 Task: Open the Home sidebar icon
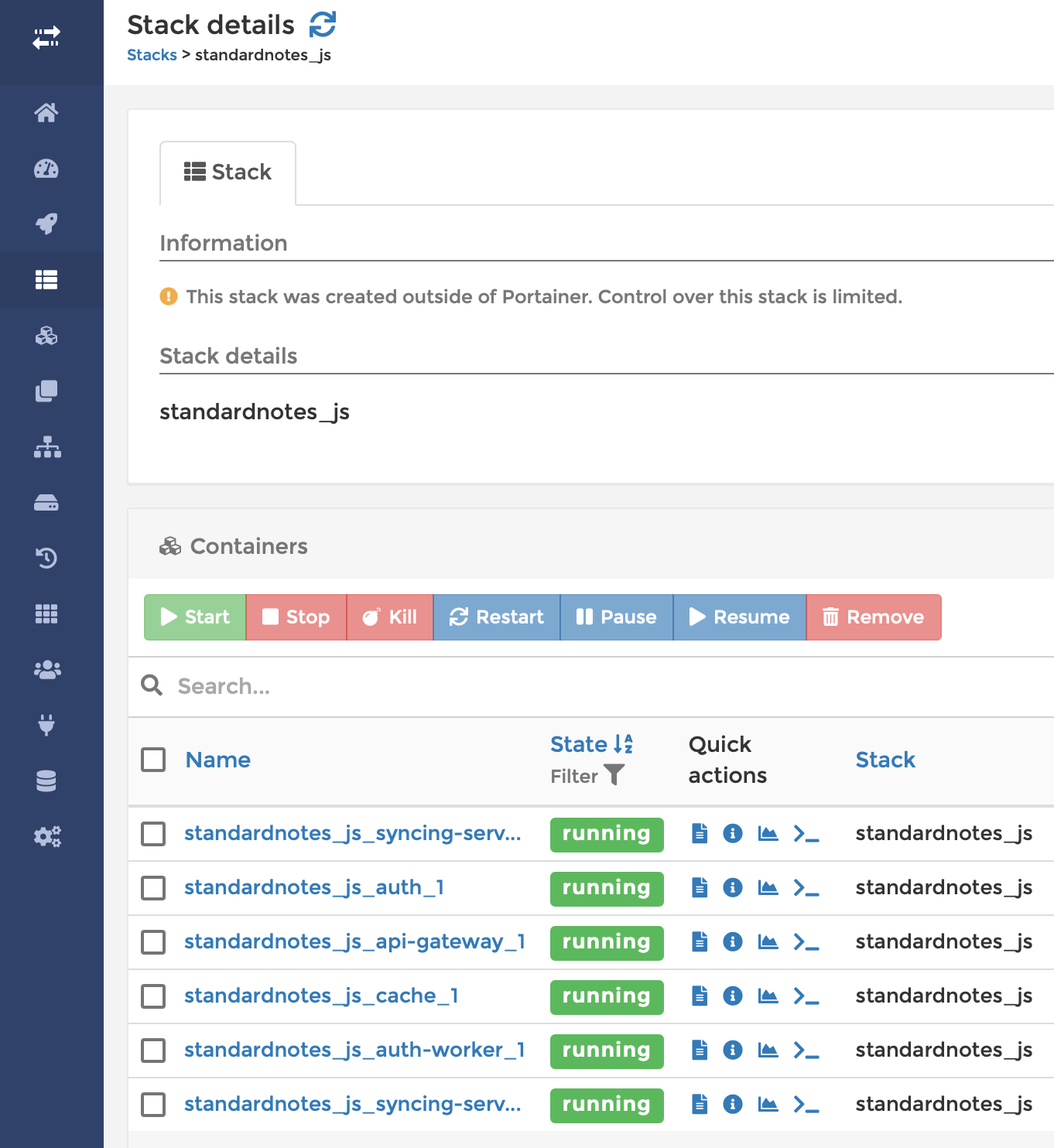click(x=46, y=113)
